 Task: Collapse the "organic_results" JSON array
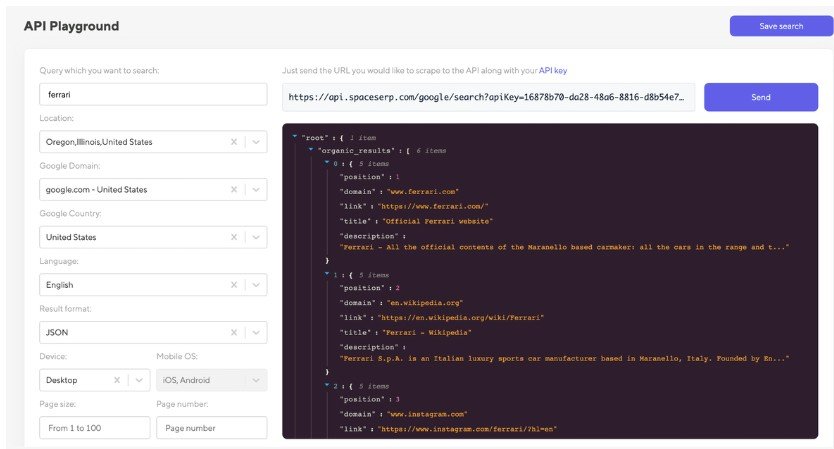click(x=311, y=150)
